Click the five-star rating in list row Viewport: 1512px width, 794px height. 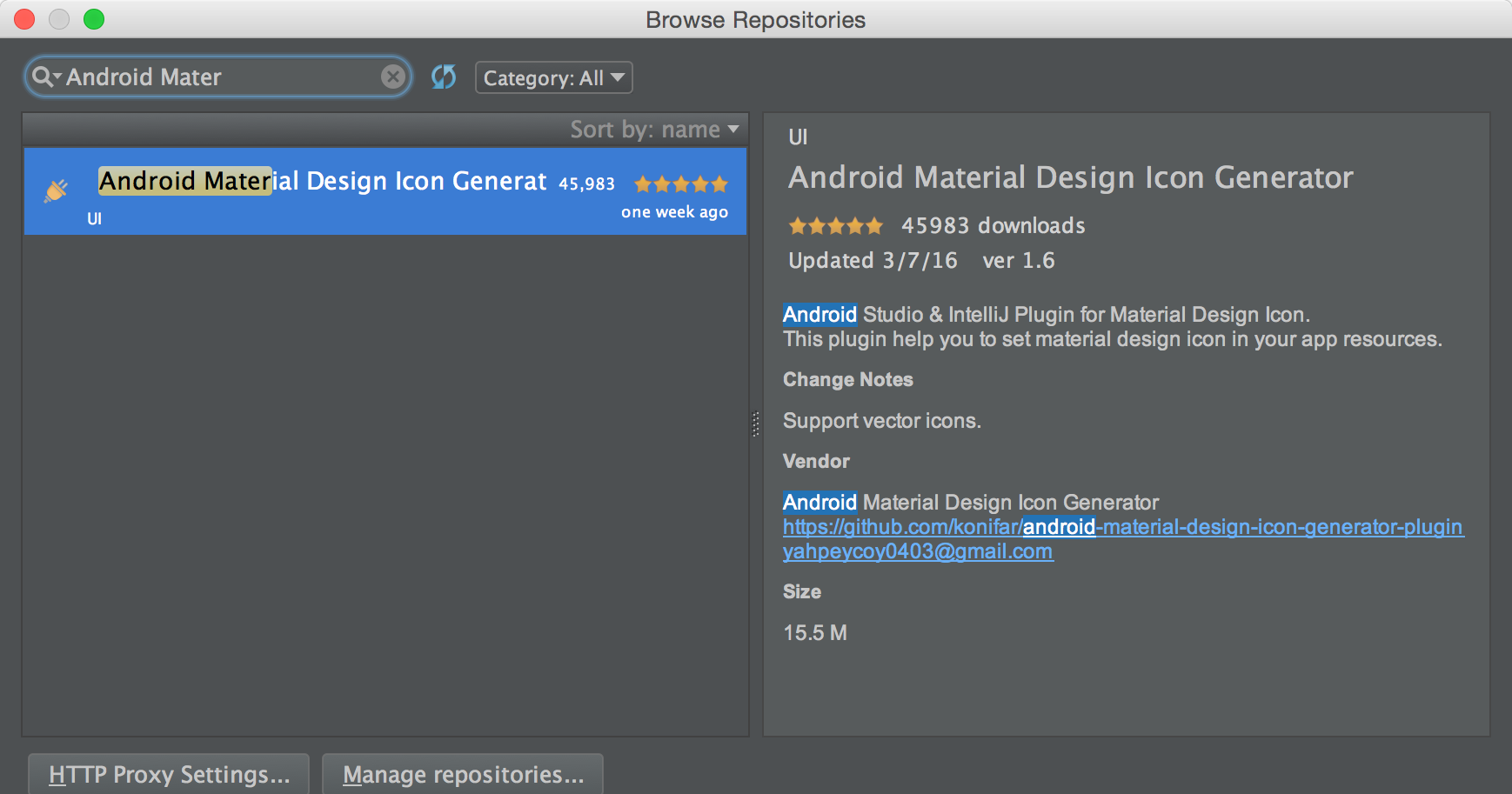point(681,184)
